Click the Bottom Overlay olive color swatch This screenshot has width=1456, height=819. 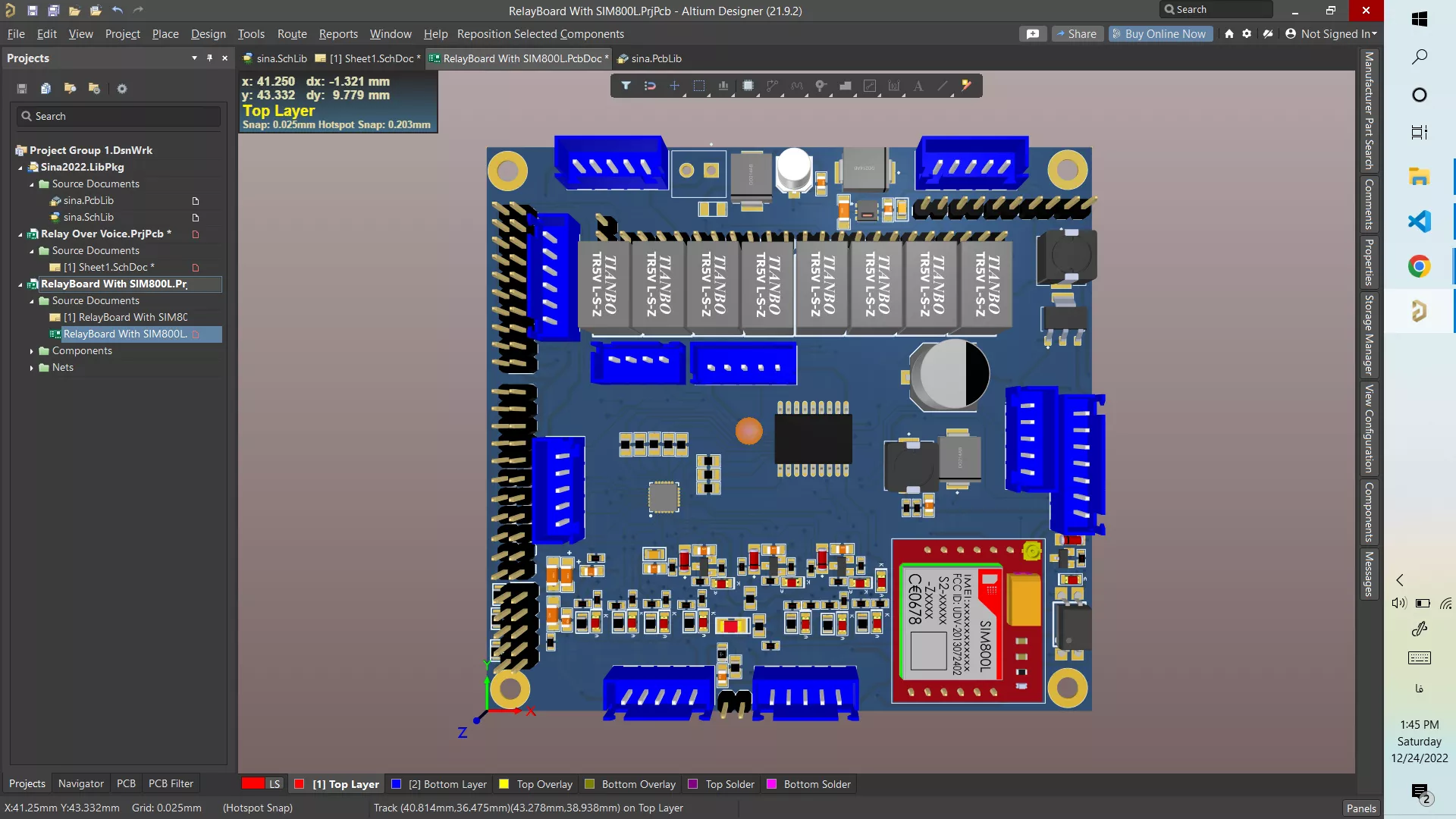click(589, 784)
